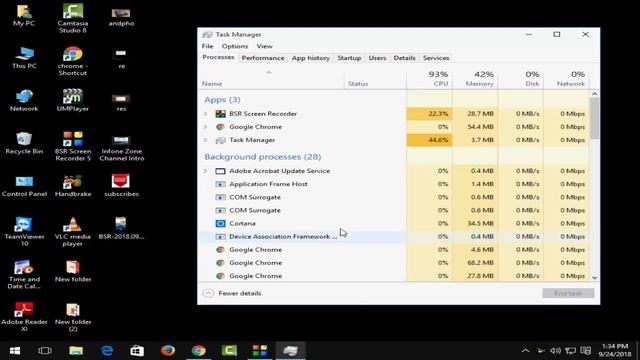Open the Control Panel desktop icon
Image resolution: width=640 pixels, height=360 pixels.
coord(24,186)
